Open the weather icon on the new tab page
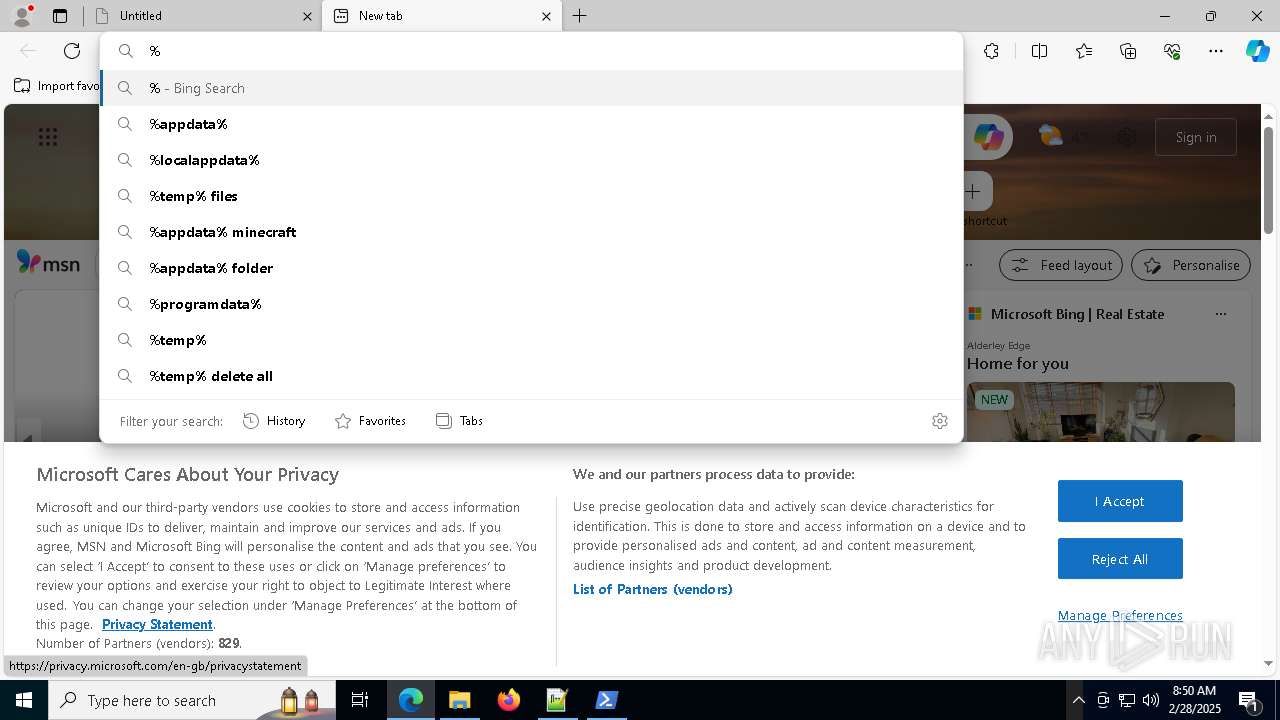This screenshot has height=720, width=1280. click(1050, 136)
